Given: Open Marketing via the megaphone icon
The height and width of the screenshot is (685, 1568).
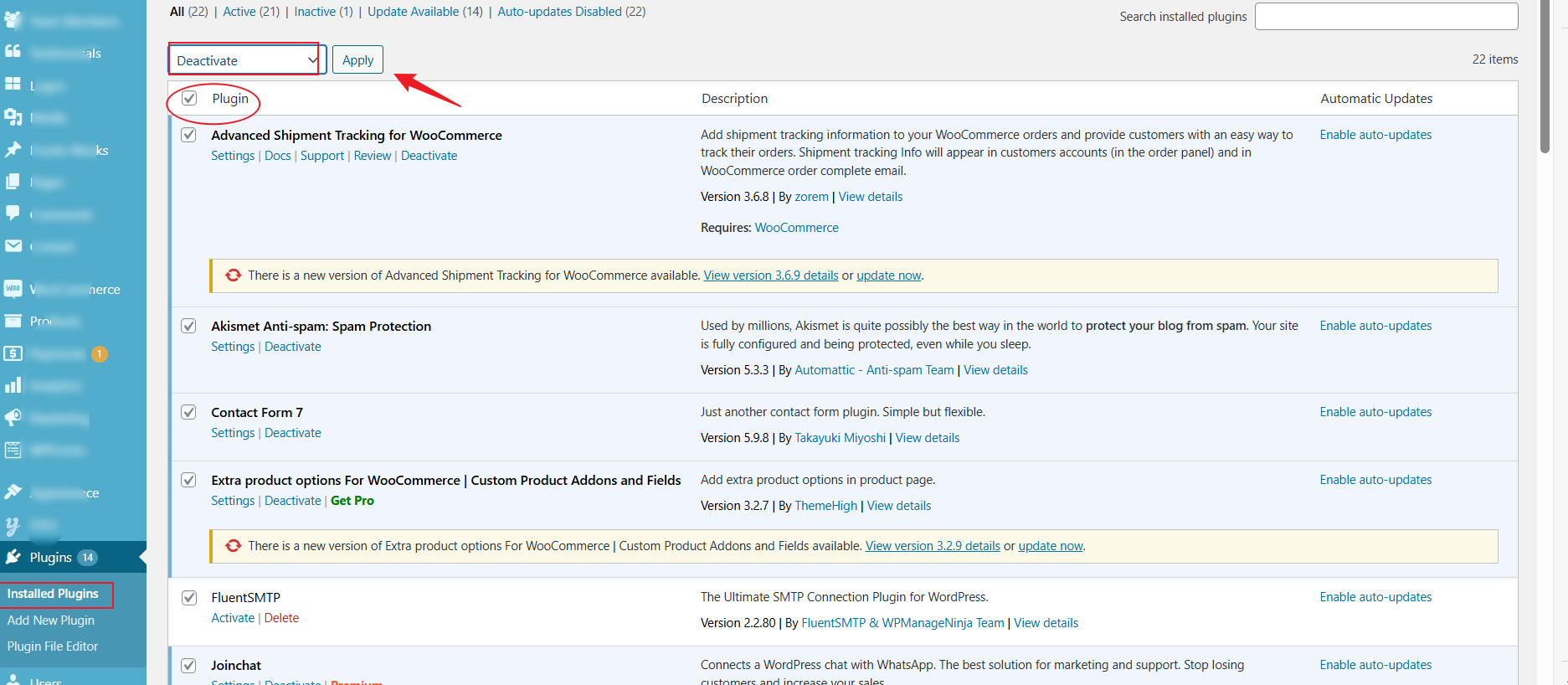Looking at the screenshot, I should pos(13,418).
